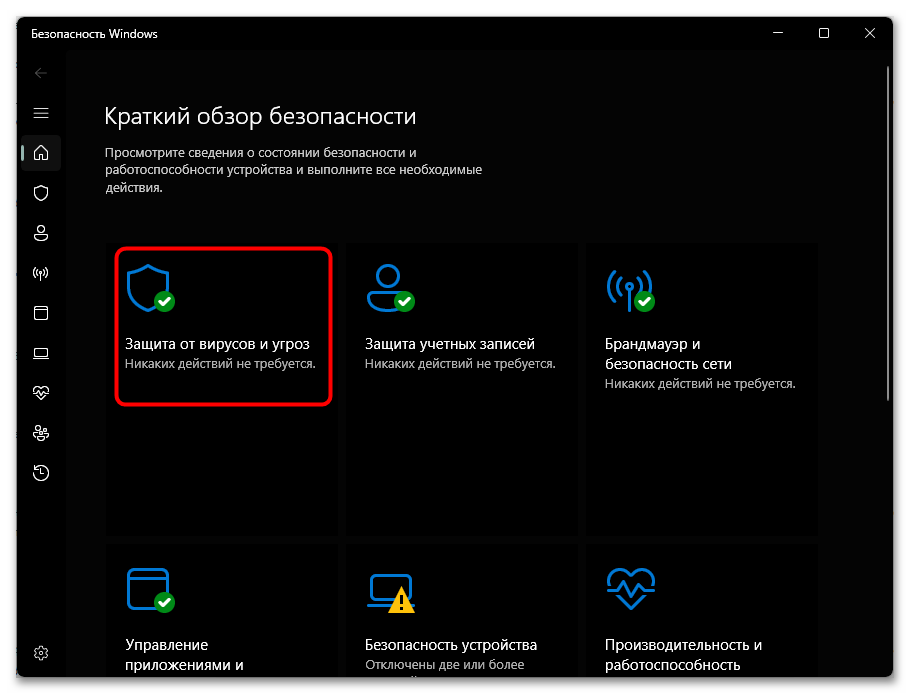Viewport: 910px width, 694px height.
Task: Open virus protection shield sidebar icon
Action: point(41,193)
